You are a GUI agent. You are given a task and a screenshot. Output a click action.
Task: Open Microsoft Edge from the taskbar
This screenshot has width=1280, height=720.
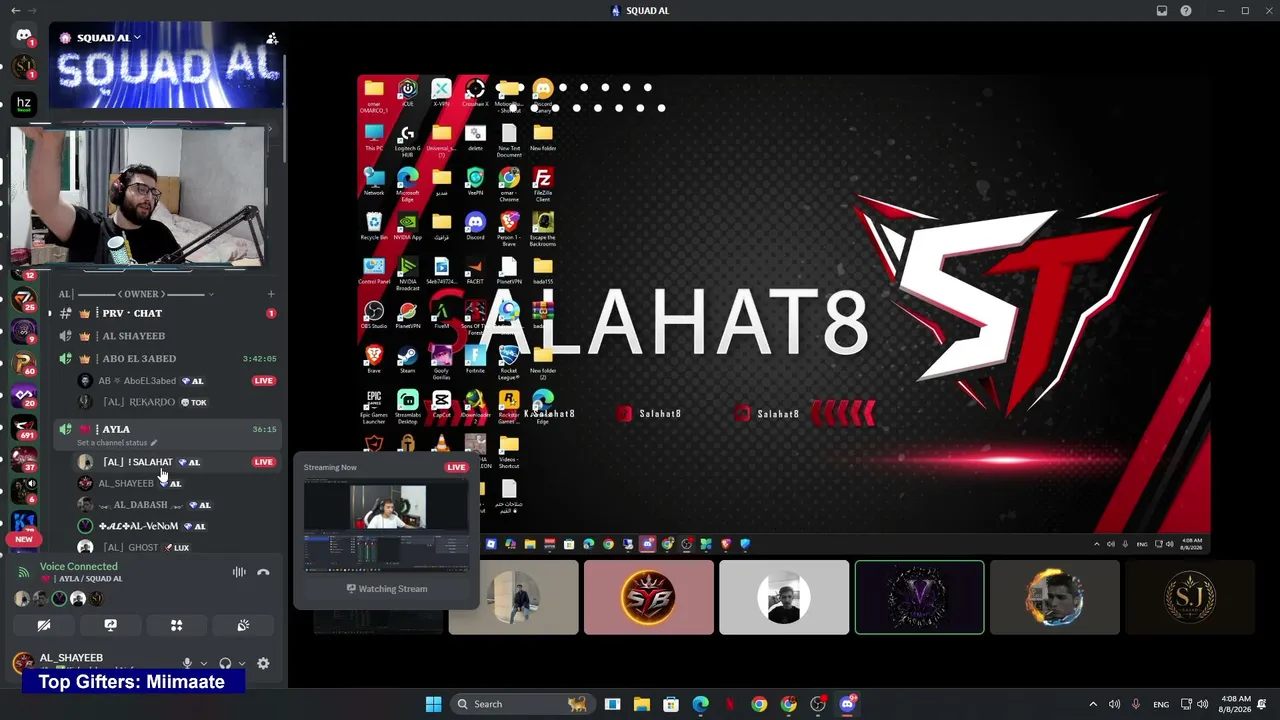[x=700, y=704]
